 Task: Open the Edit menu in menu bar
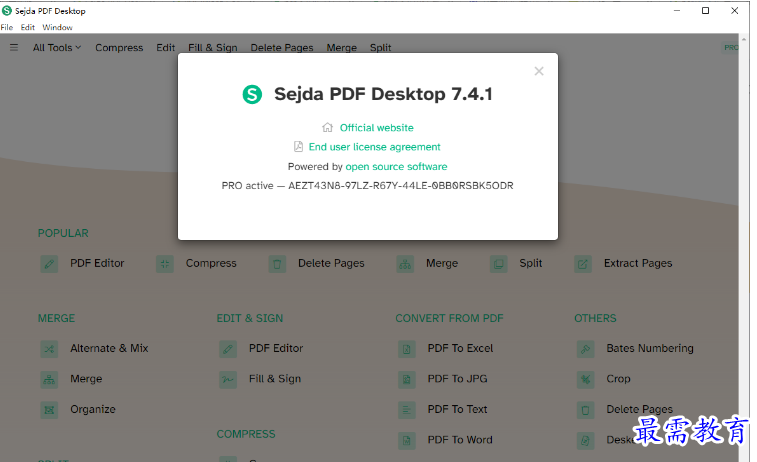click(28, 28)
